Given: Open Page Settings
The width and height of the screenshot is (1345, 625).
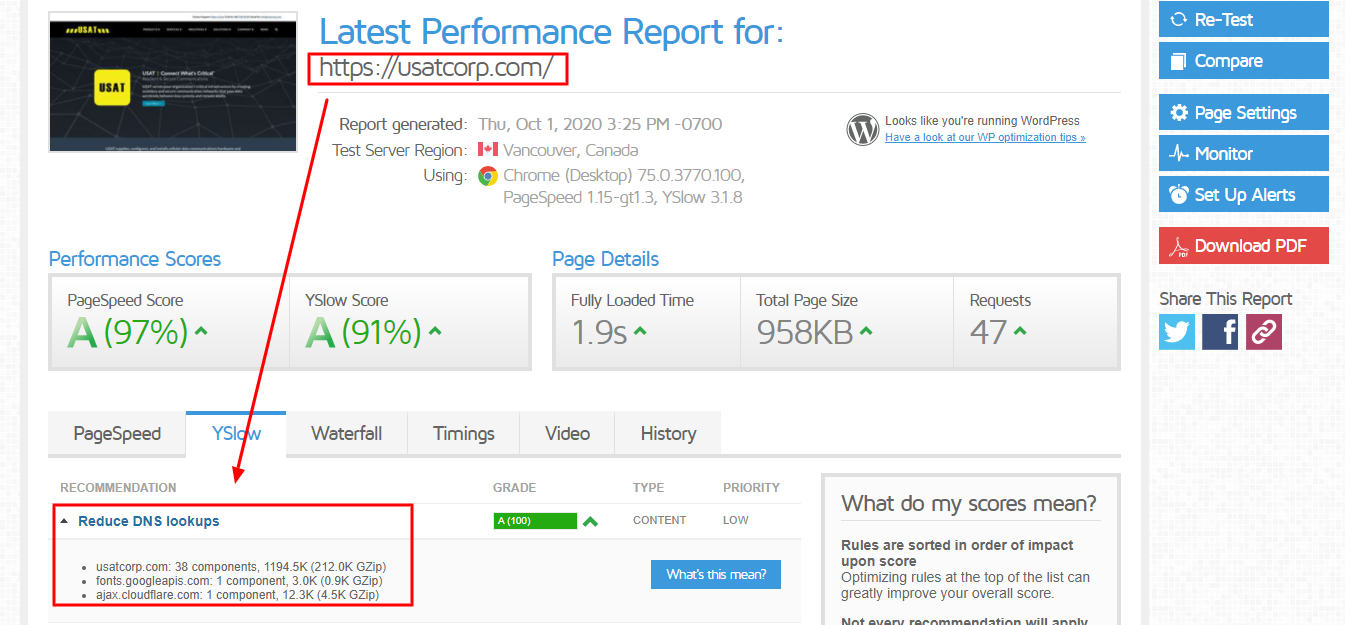Looking at the screenshot, I should point(1243,112).
